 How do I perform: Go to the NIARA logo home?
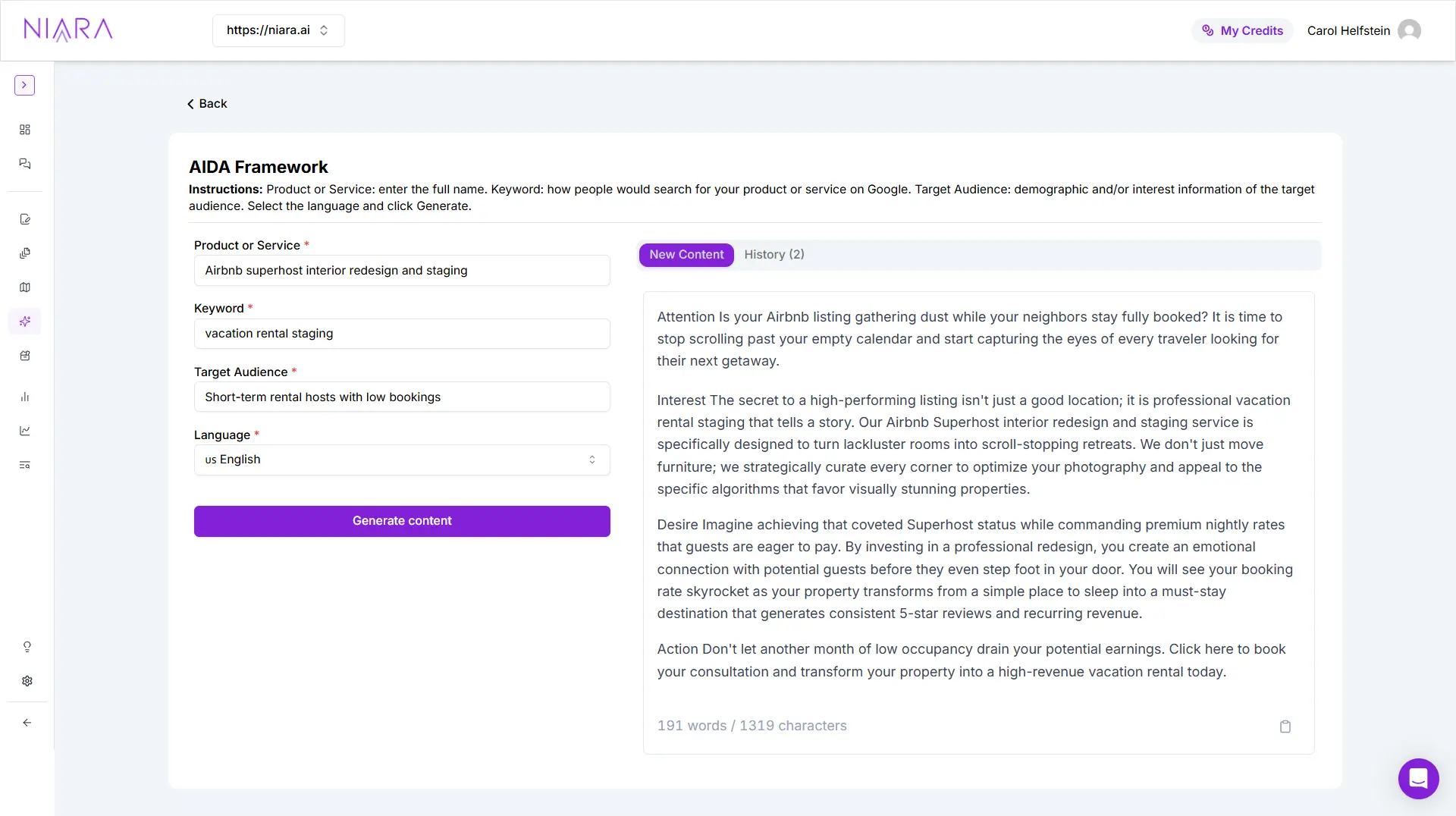(x=68, y=30)
